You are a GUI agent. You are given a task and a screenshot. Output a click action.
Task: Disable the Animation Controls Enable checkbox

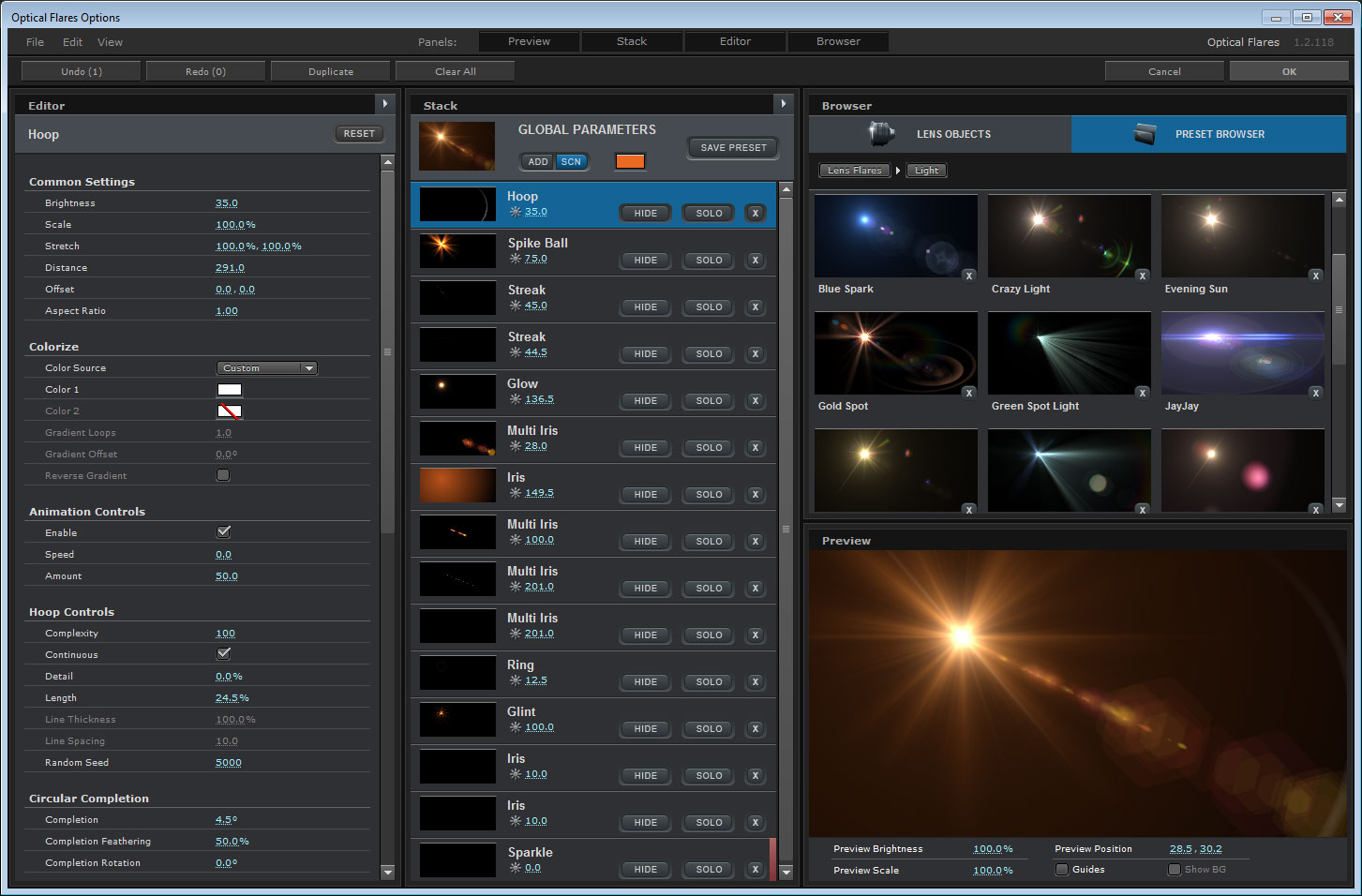pos(223,532)
